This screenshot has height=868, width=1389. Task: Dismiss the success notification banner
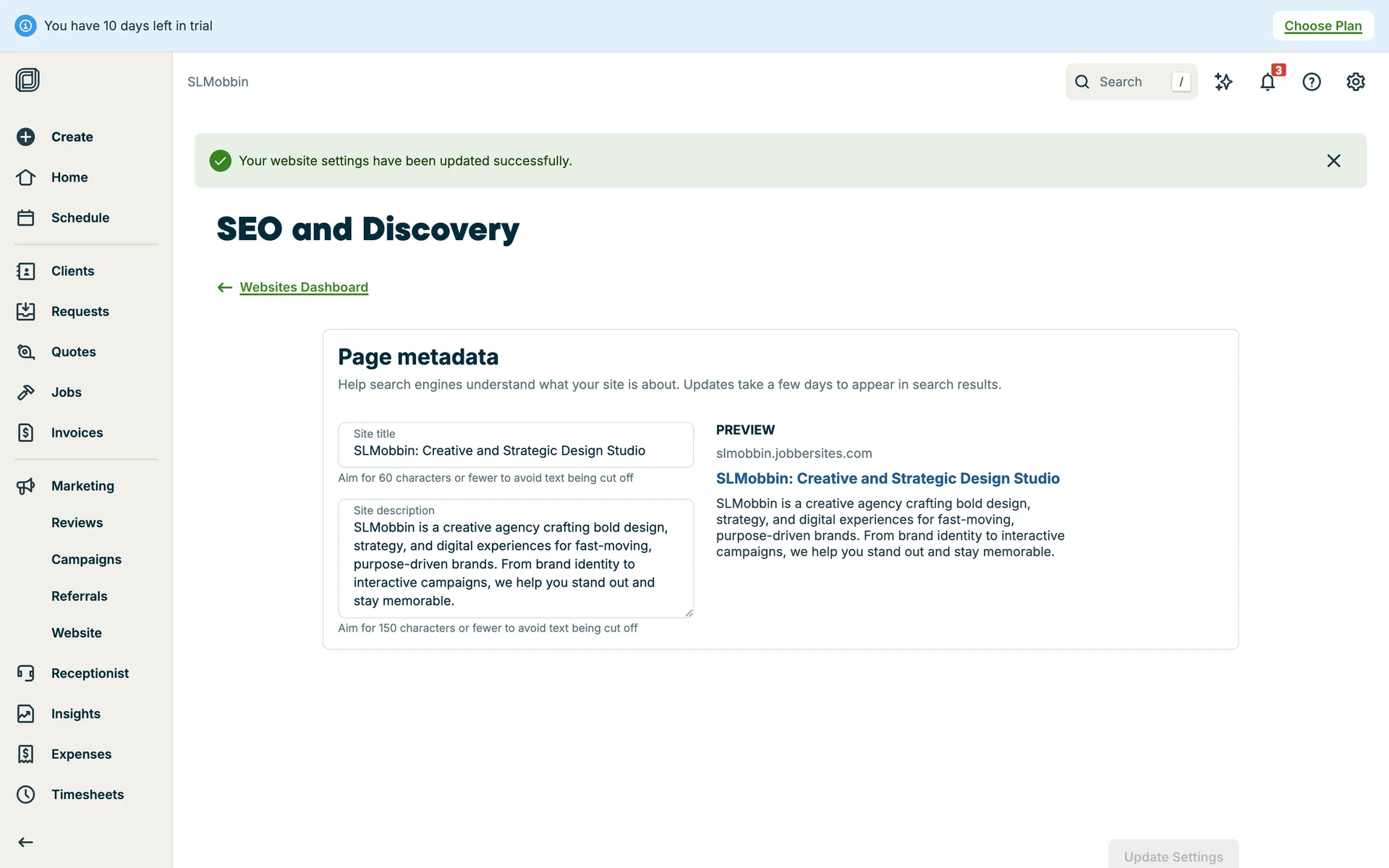tap(1333, 161)
